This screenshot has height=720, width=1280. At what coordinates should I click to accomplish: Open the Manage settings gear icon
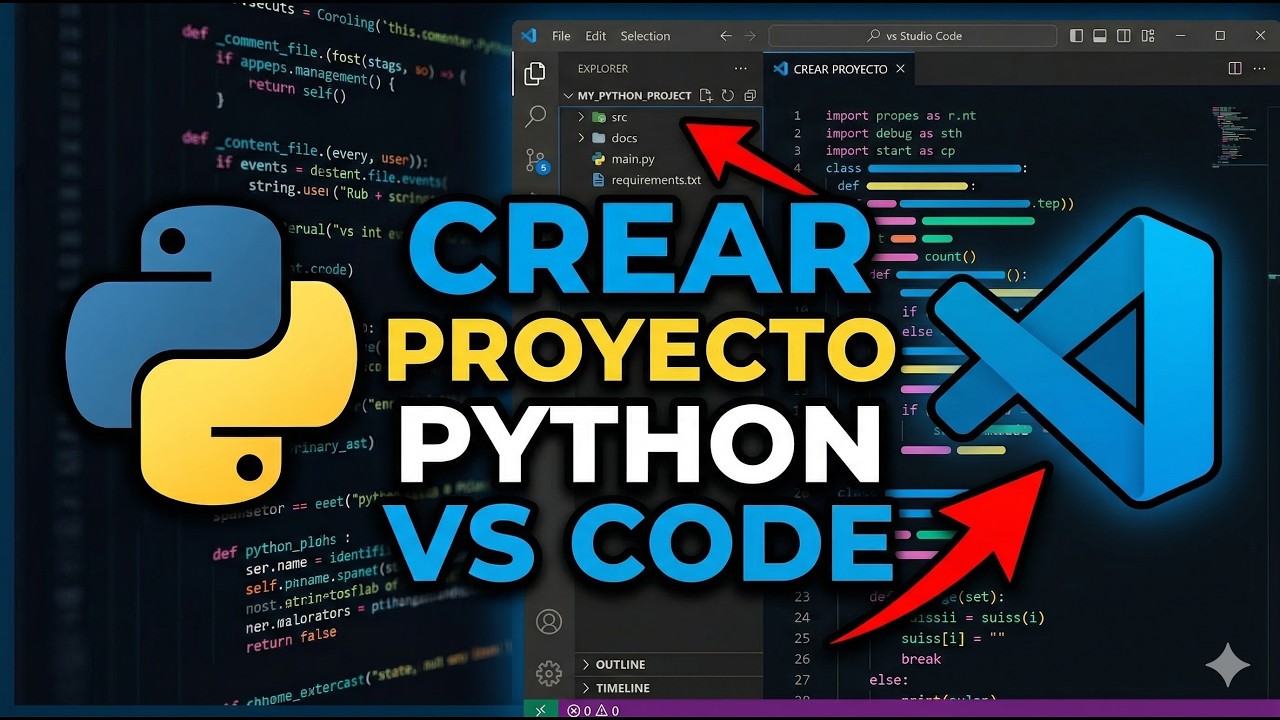pos(549,673)
